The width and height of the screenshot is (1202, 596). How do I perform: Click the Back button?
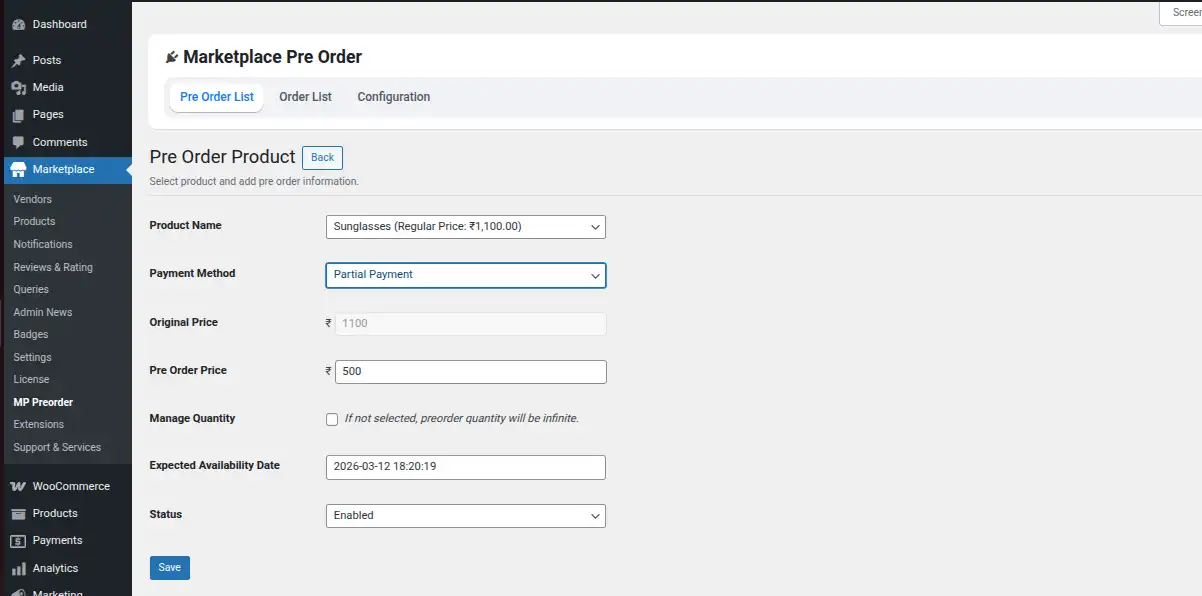tap(322, 157)
